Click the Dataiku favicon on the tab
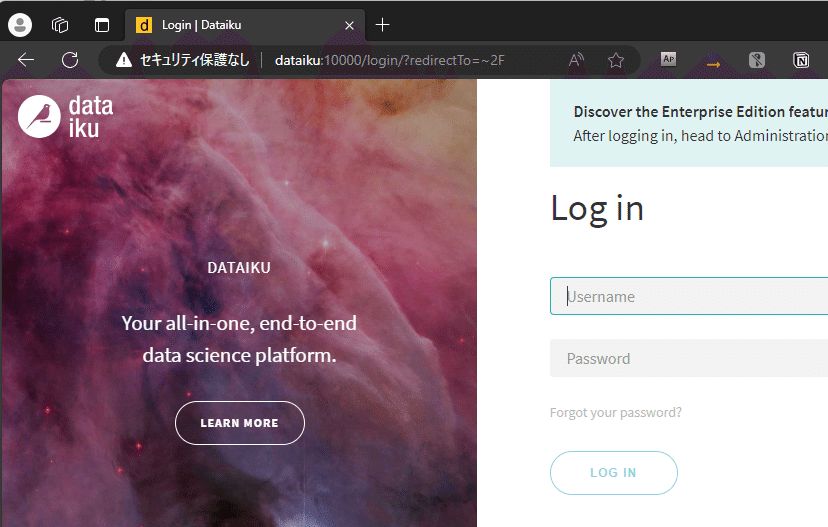828x527 pixels. 144,25
